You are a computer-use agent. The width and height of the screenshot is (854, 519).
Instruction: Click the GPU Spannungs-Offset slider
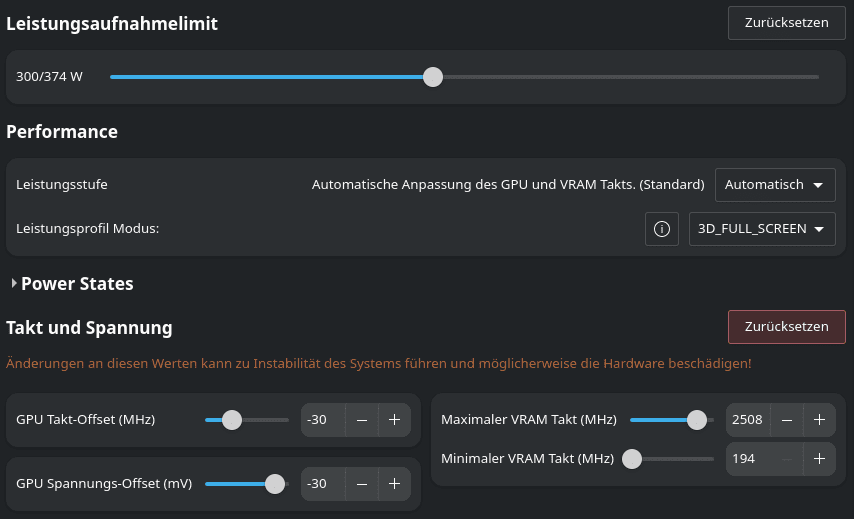point(247,484)
